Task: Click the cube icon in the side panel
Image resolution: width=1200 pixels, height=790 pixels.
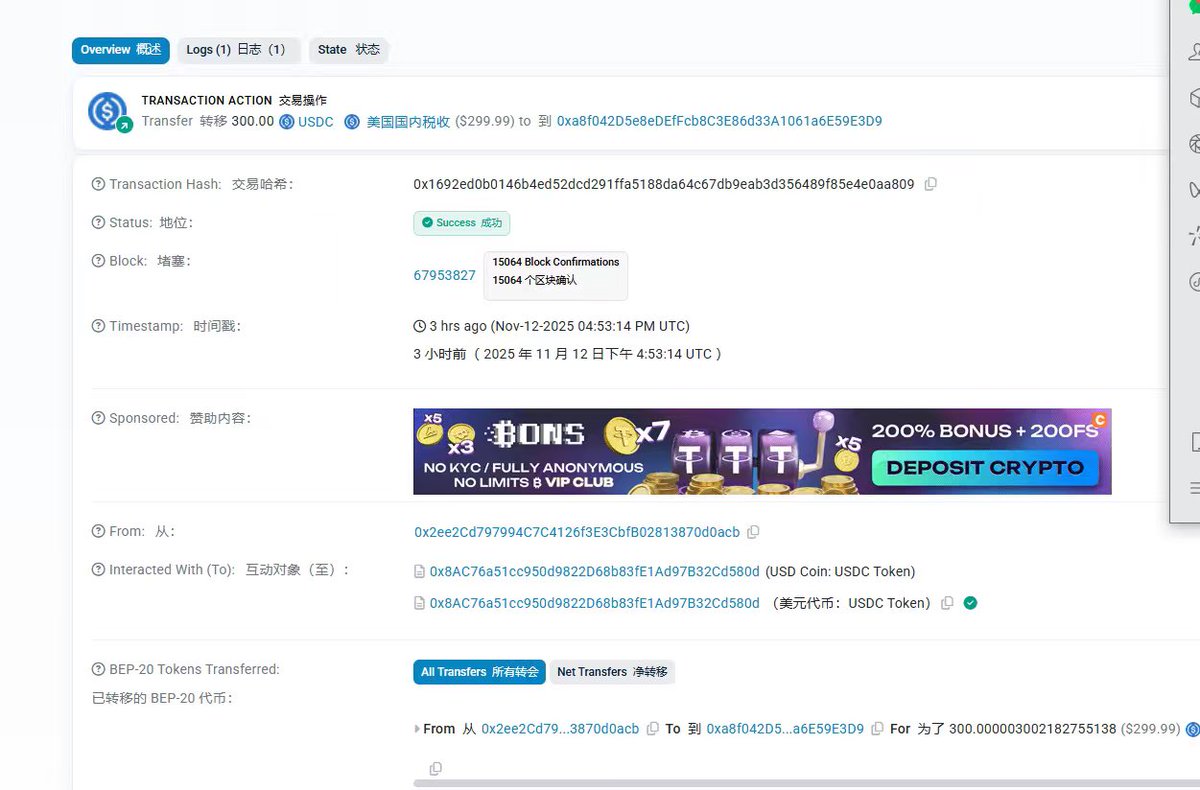Action: pos(1194,98)
